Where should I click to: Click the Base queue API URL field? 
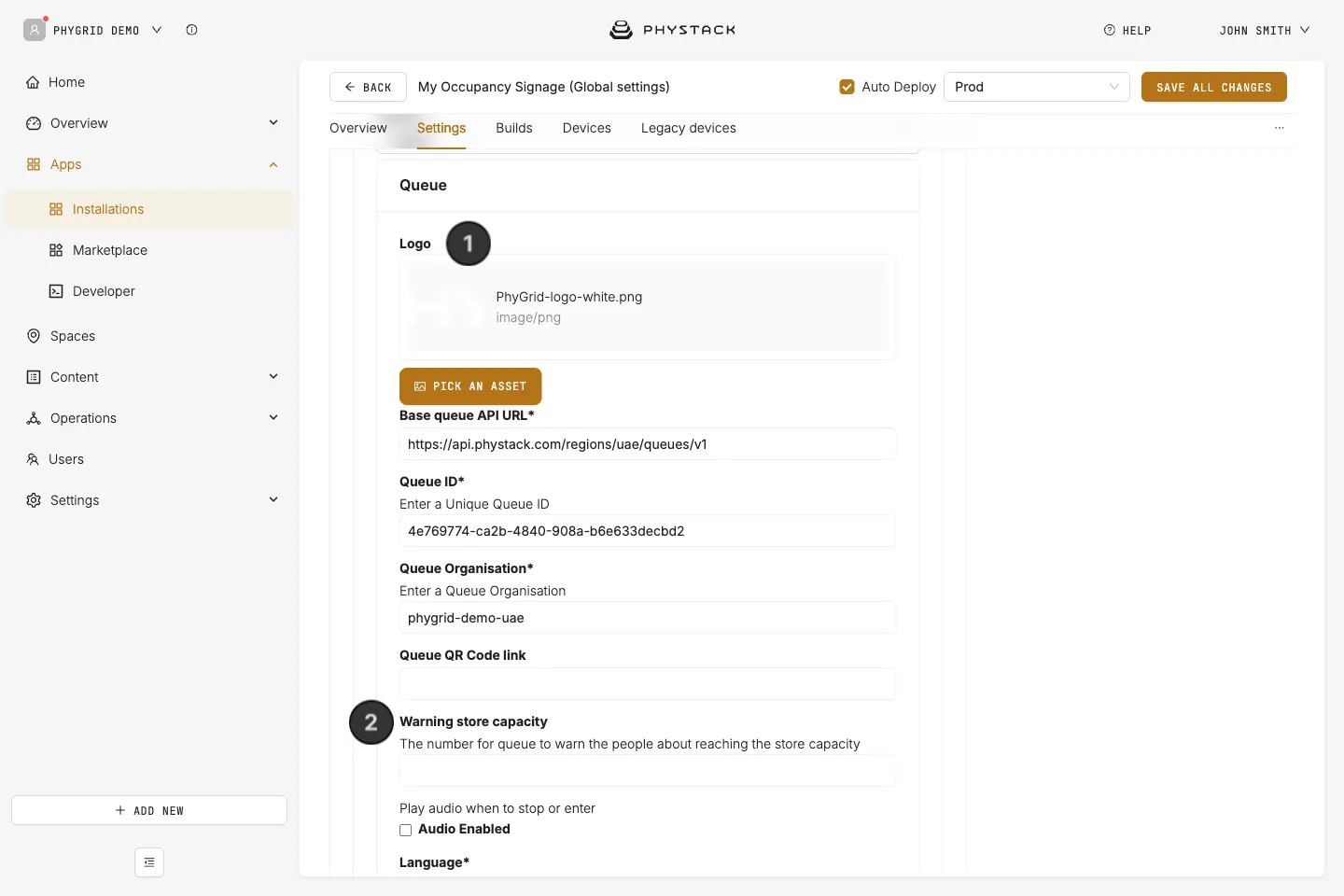click(x=648, y=444)
